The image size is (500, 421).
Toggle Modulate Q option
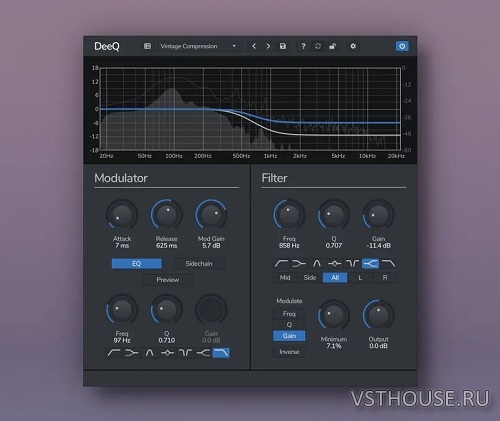[289, 325]
